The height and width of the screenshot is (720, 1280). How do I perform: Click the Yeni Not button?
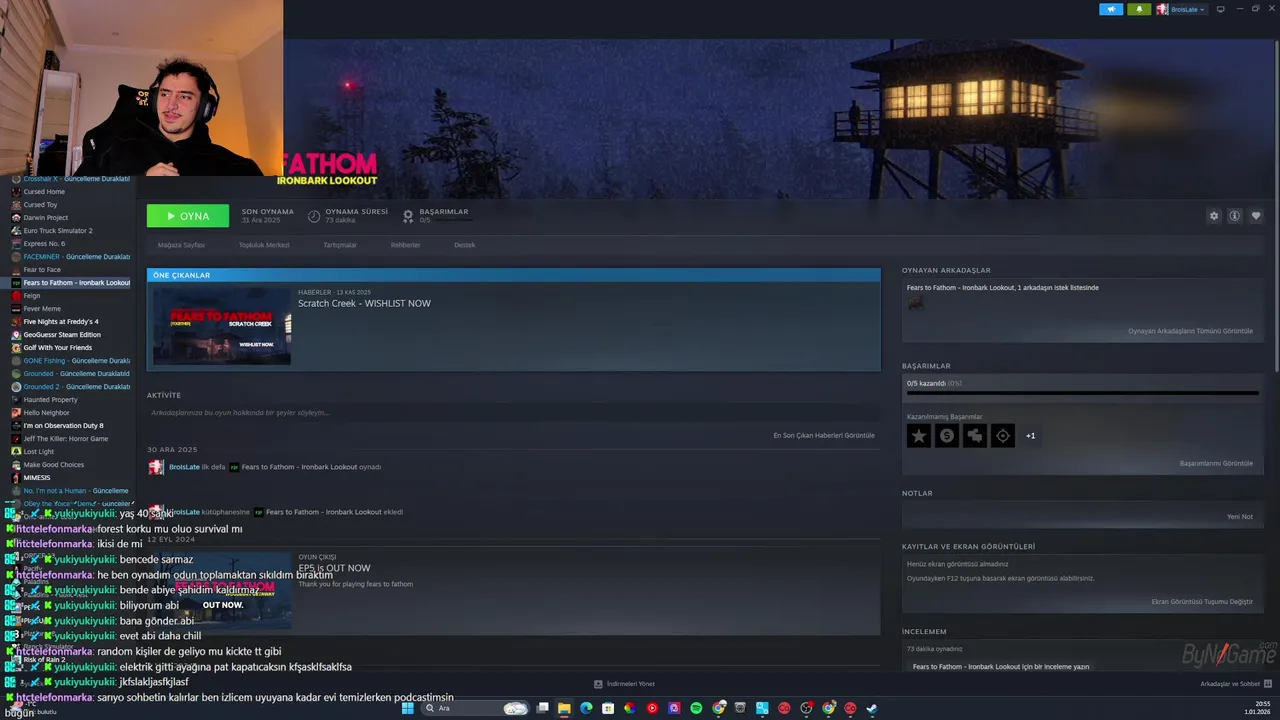click(x=1240, y=517)
